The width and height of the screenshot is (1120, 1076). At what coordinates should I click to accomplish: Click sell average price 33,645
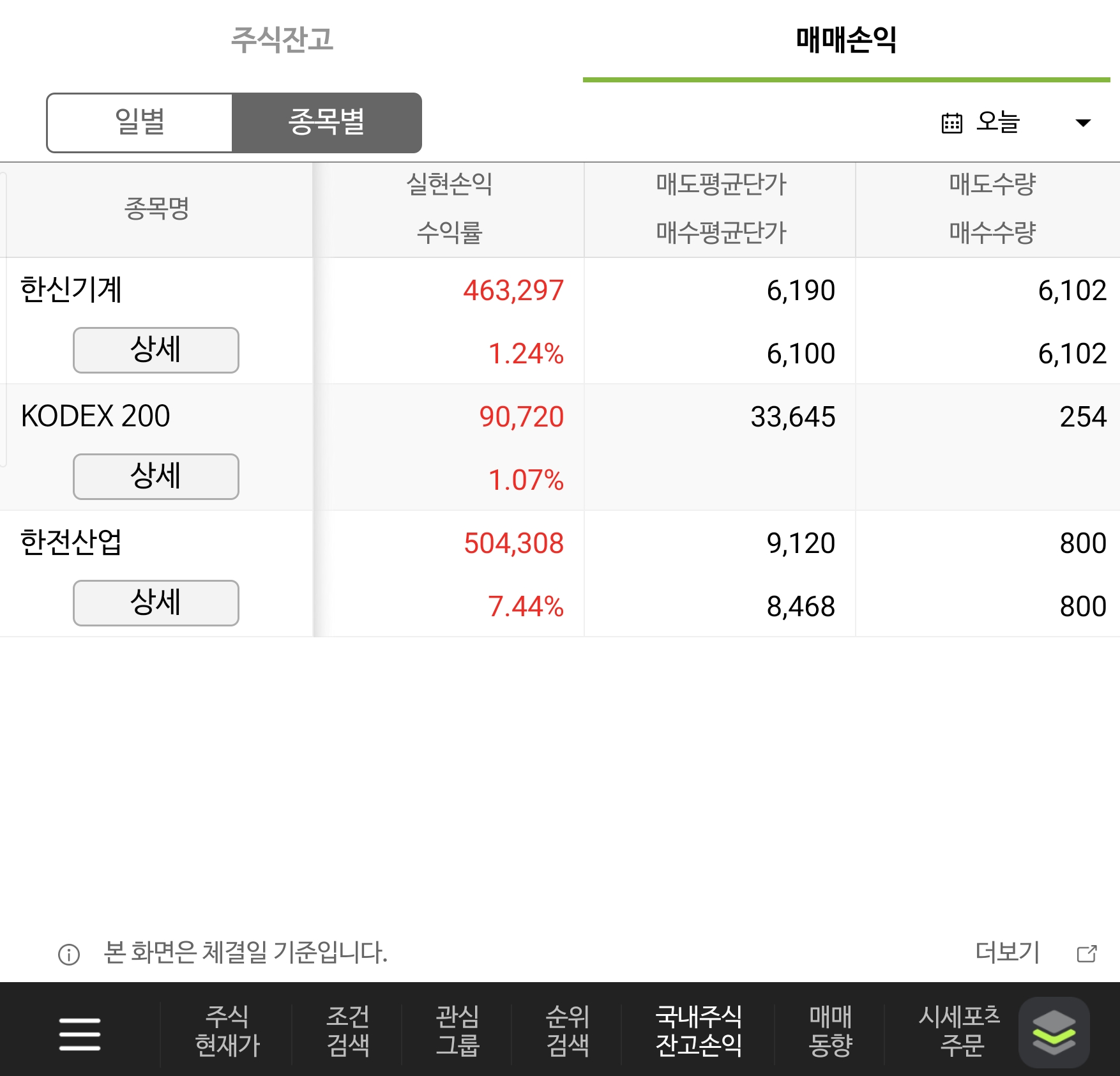pos(793,417)
